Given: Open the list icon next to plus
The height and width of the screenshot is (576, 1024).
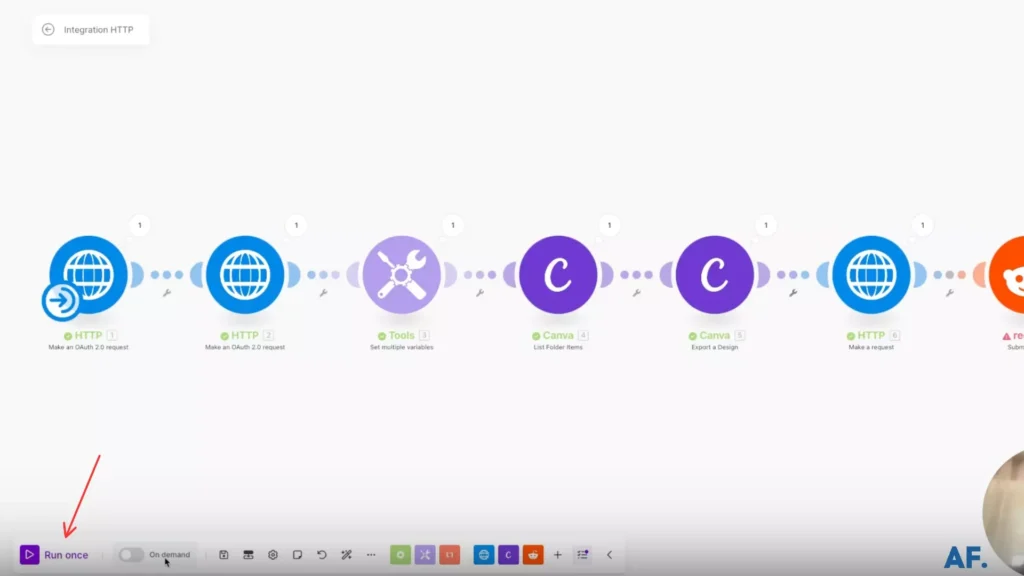Looking at the screenshot, I should point(583,554).
